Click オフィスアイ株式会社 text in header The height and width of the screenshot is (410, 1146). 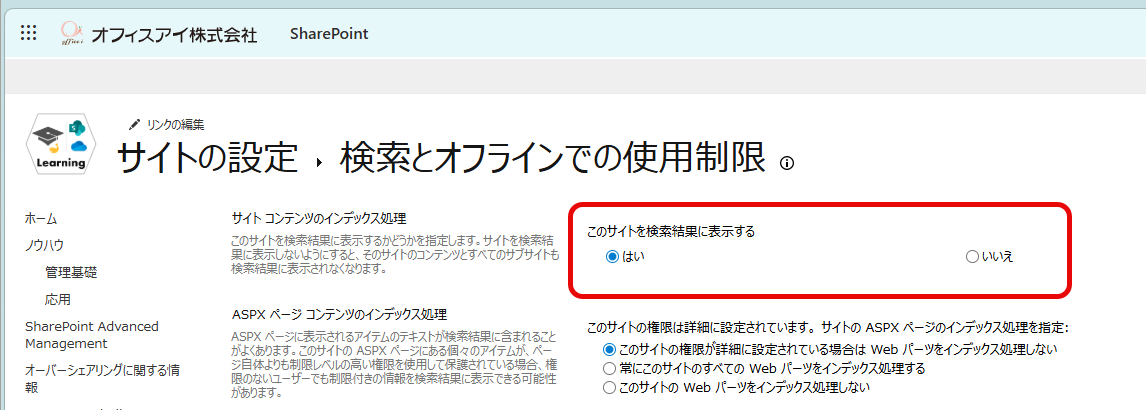click(174, 35)
